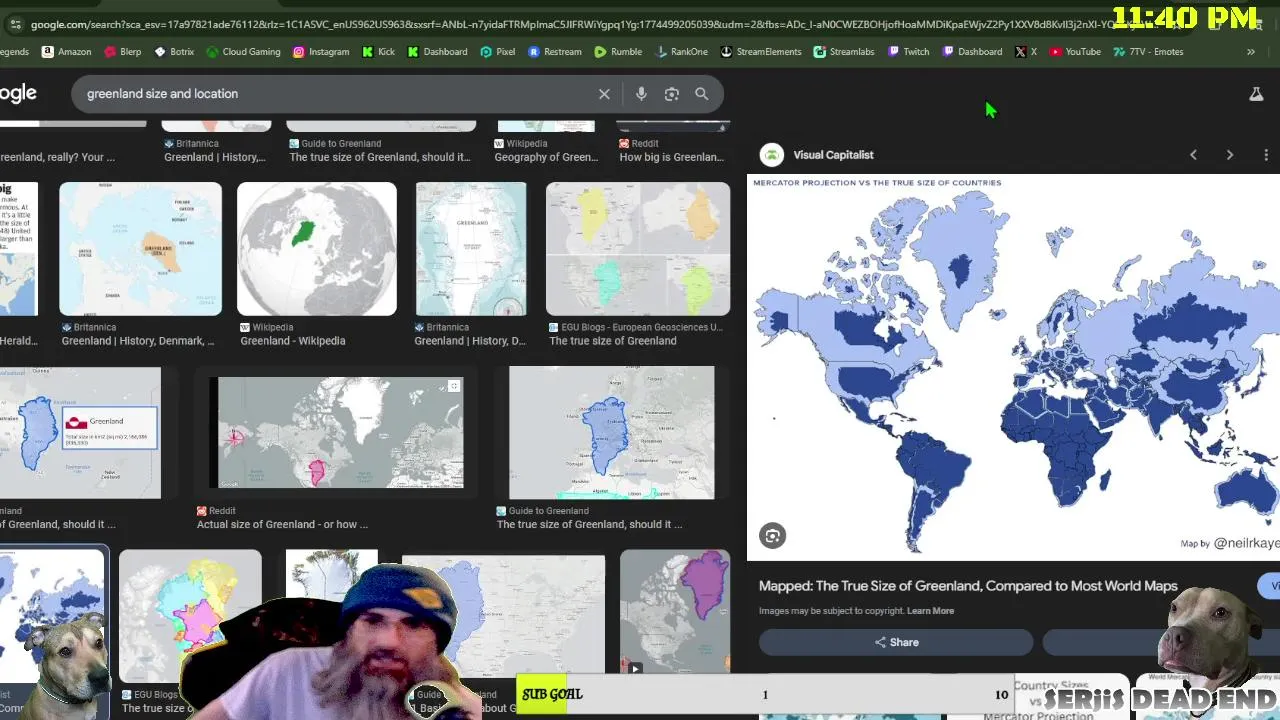The width and height of the screenshot is (1280, 720).
Task: Open the Pixel bookmark
Action: click(497, 52)
